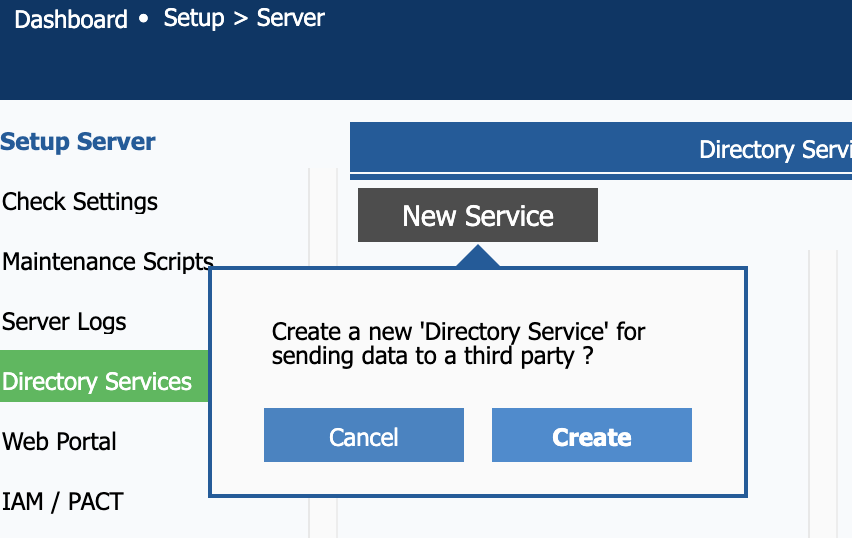
Task: Select Server Logs from the sidebar
Action: (64, 322)
